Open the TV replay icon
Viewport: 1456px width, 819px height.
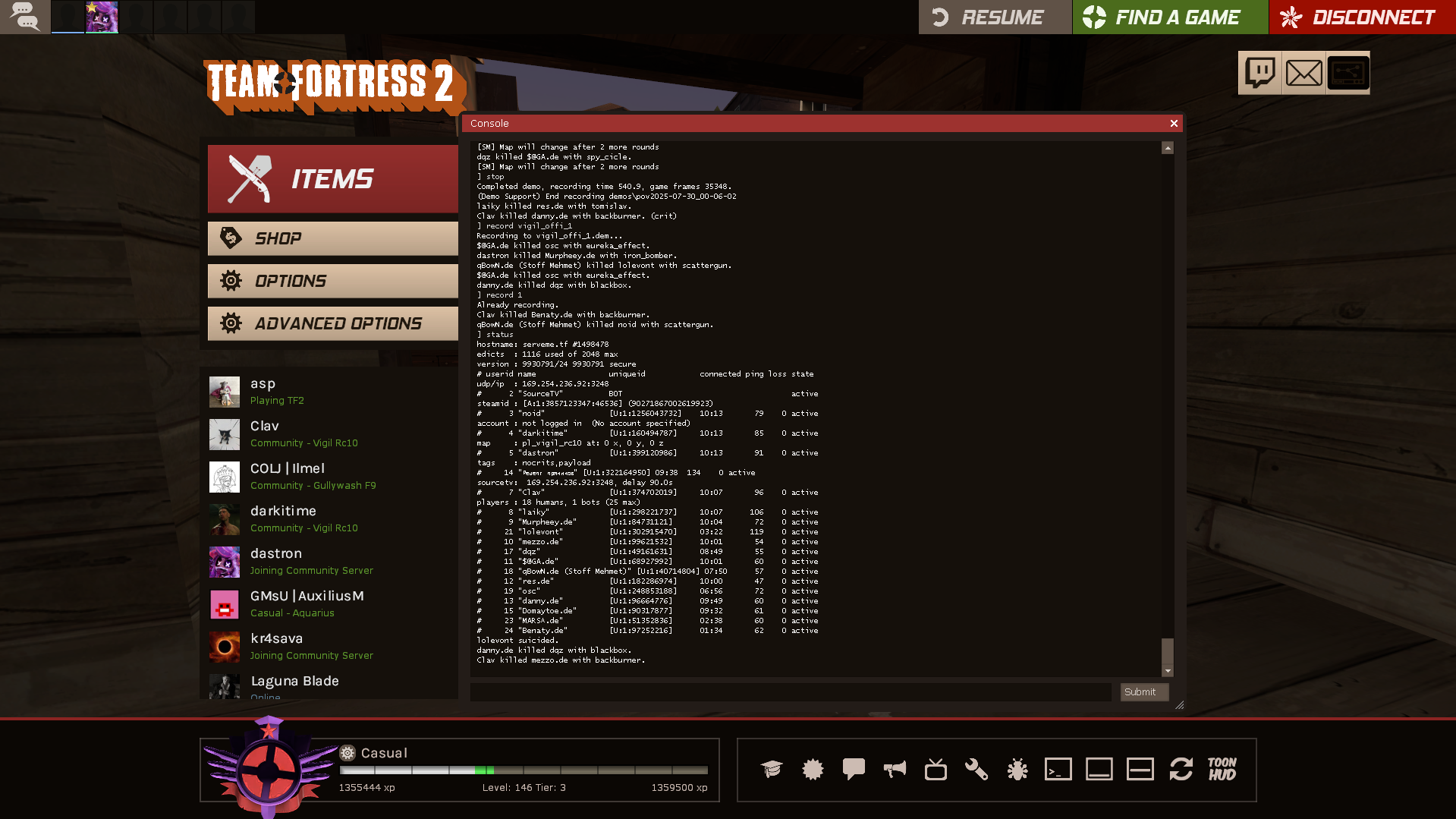(936, 769)
